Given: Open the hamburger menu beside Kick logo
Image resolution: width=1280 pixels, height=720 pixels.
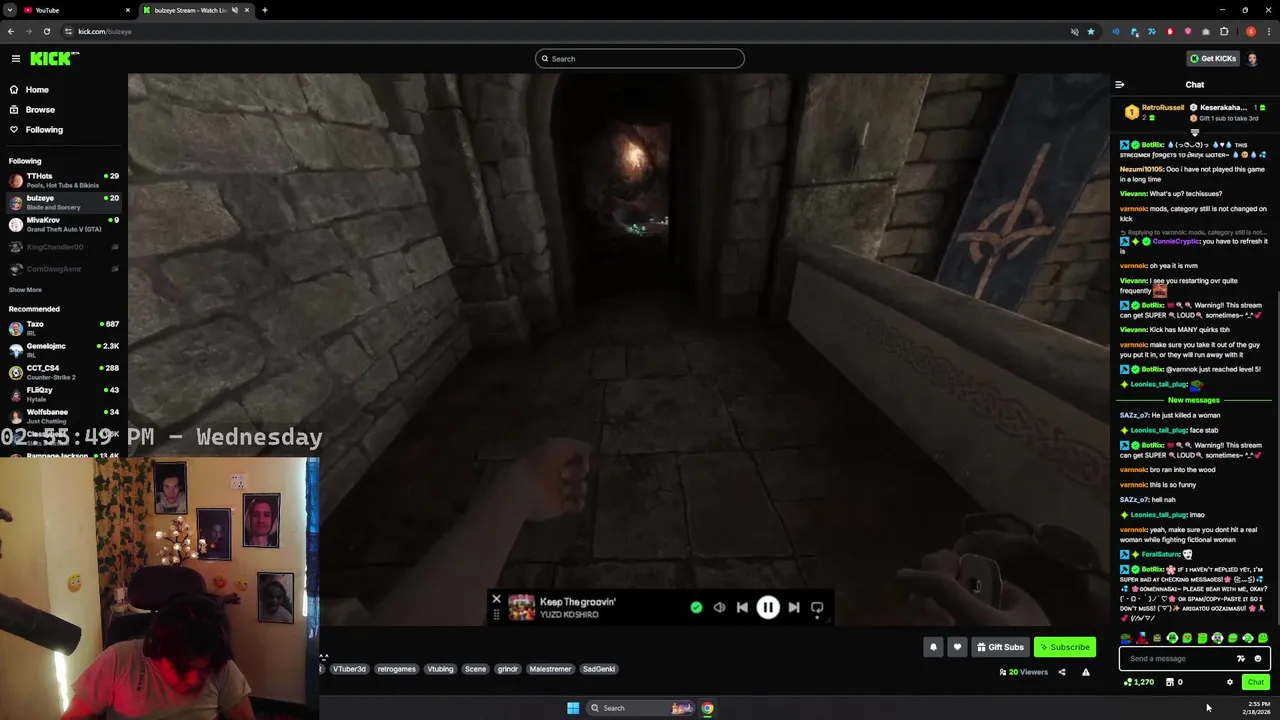Looking at the screenshot, I should click(x=16, y=59).
